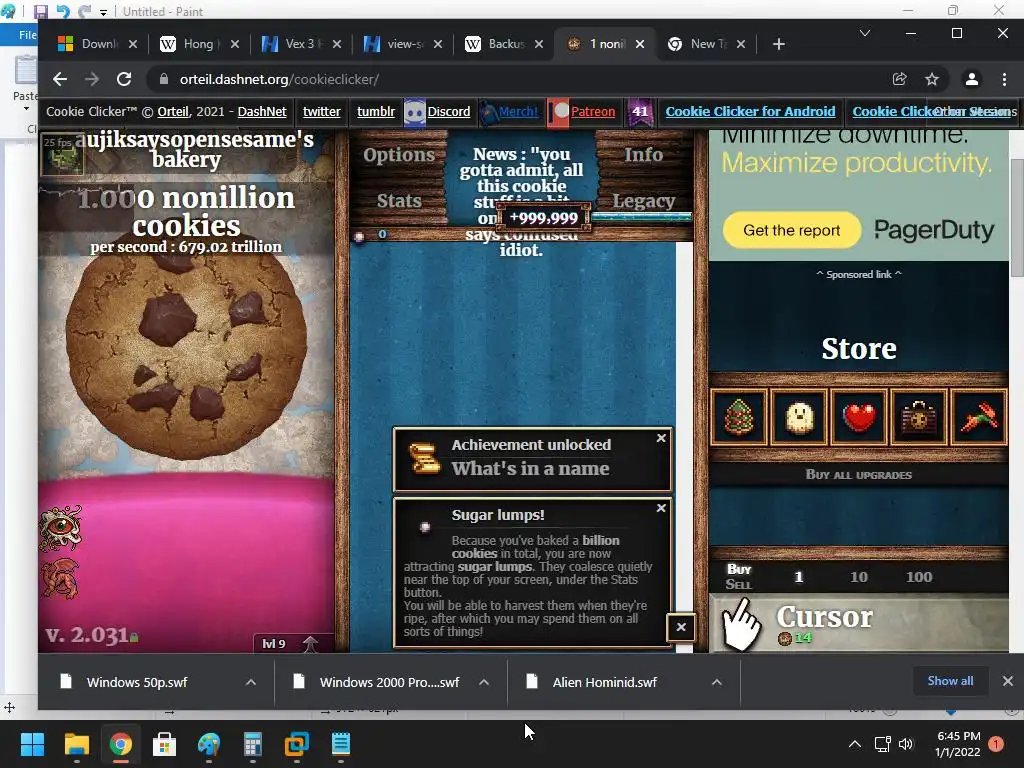Buy the carrot upgrade icon
The image size is (1024, 768).
point(979,417)
